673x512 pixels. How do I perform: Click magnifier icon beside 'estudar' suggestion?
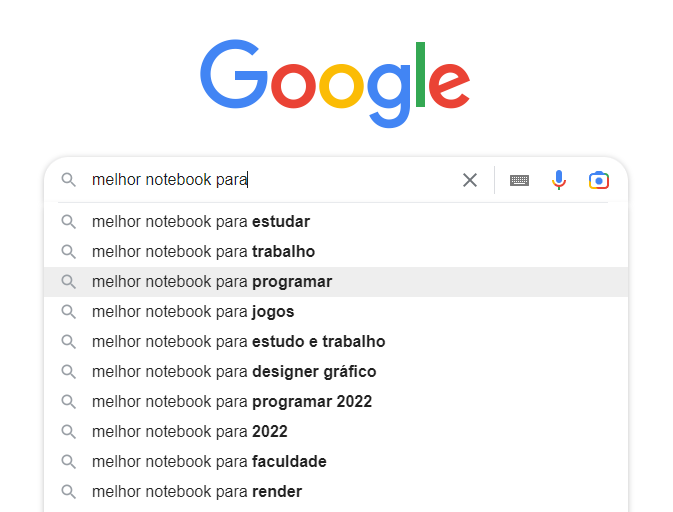[68, 222]
